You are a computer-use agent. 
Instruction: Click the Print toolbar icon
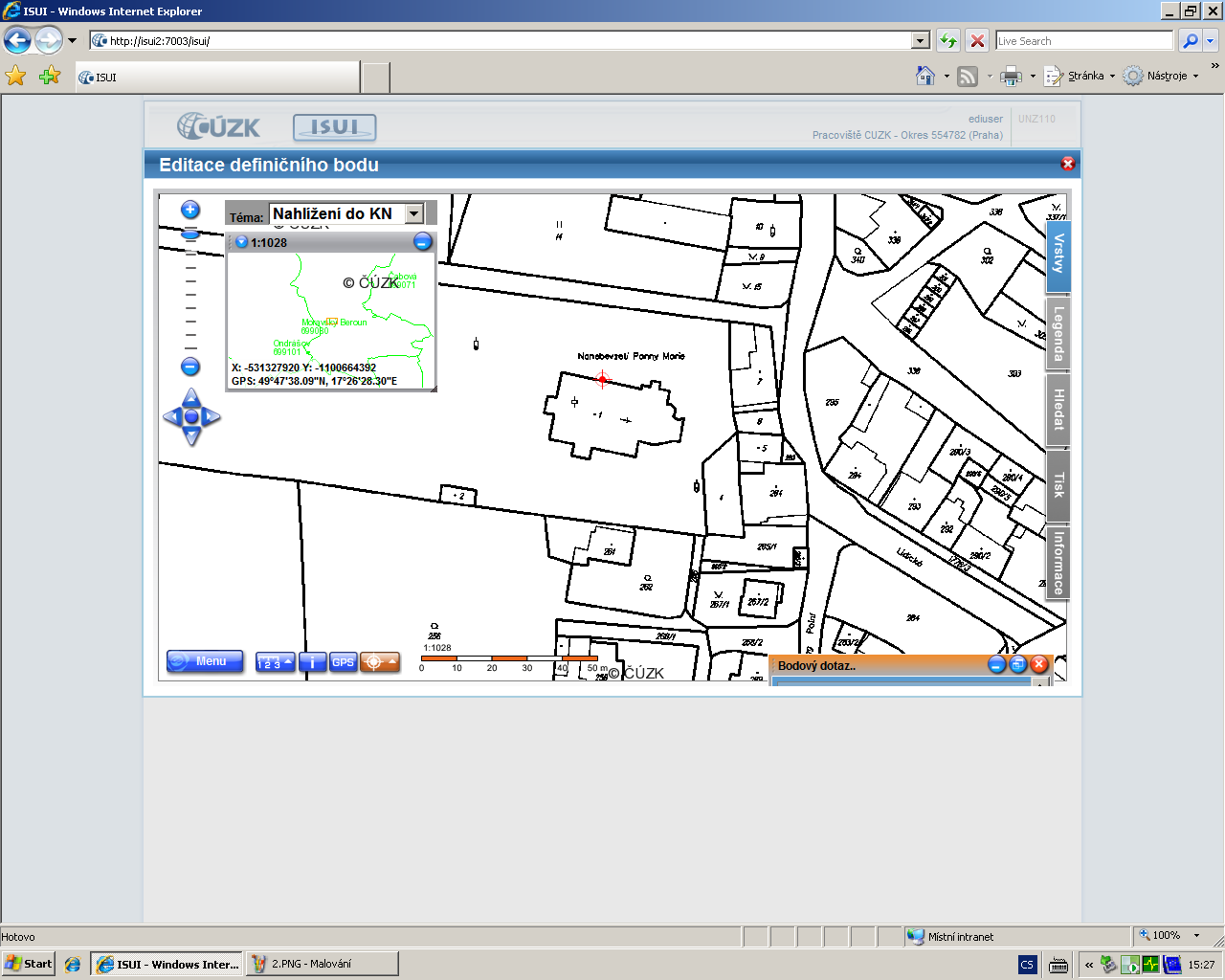(1011, 77)
